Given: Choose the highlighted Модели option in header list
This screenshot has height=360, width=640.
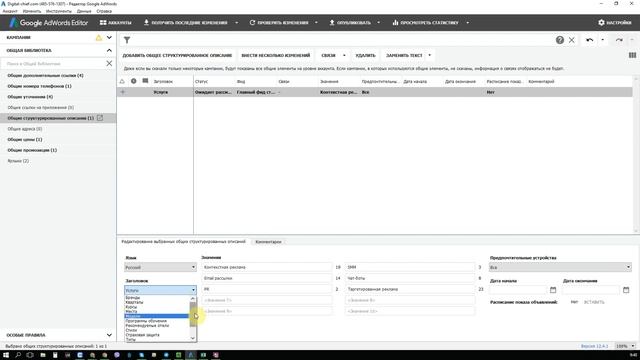Looking at the screenshot, I should point(157,316).
